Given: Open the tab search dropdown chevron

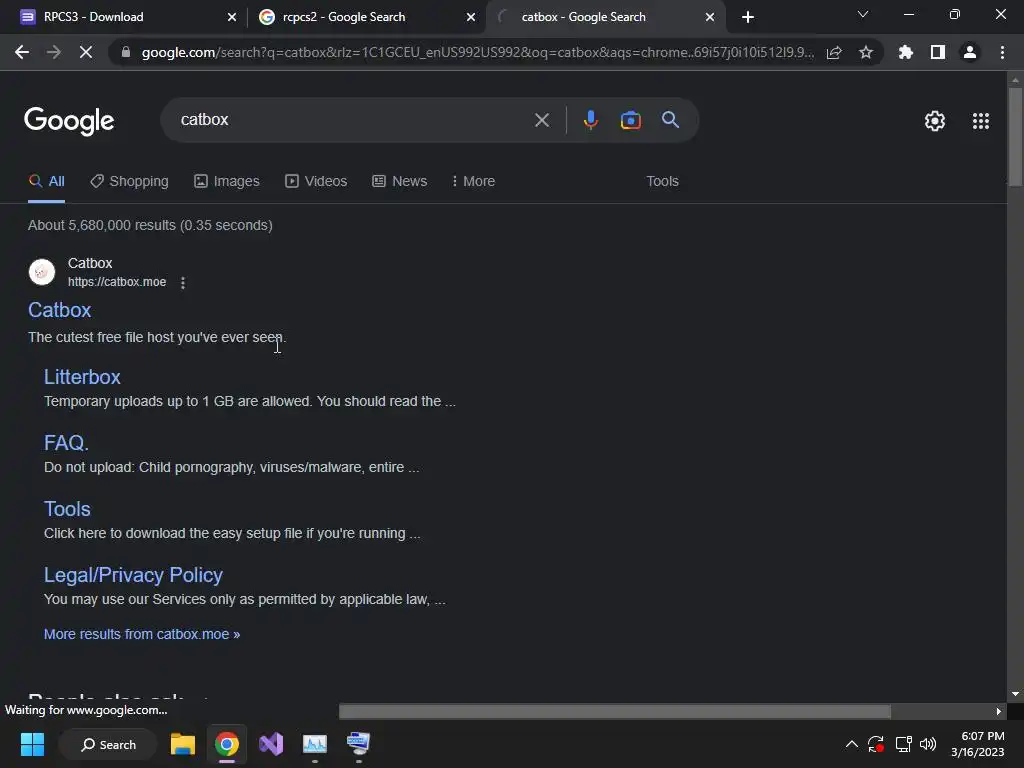Looking at the screenshot, I should pyautogui.click(x=863, y=14).
